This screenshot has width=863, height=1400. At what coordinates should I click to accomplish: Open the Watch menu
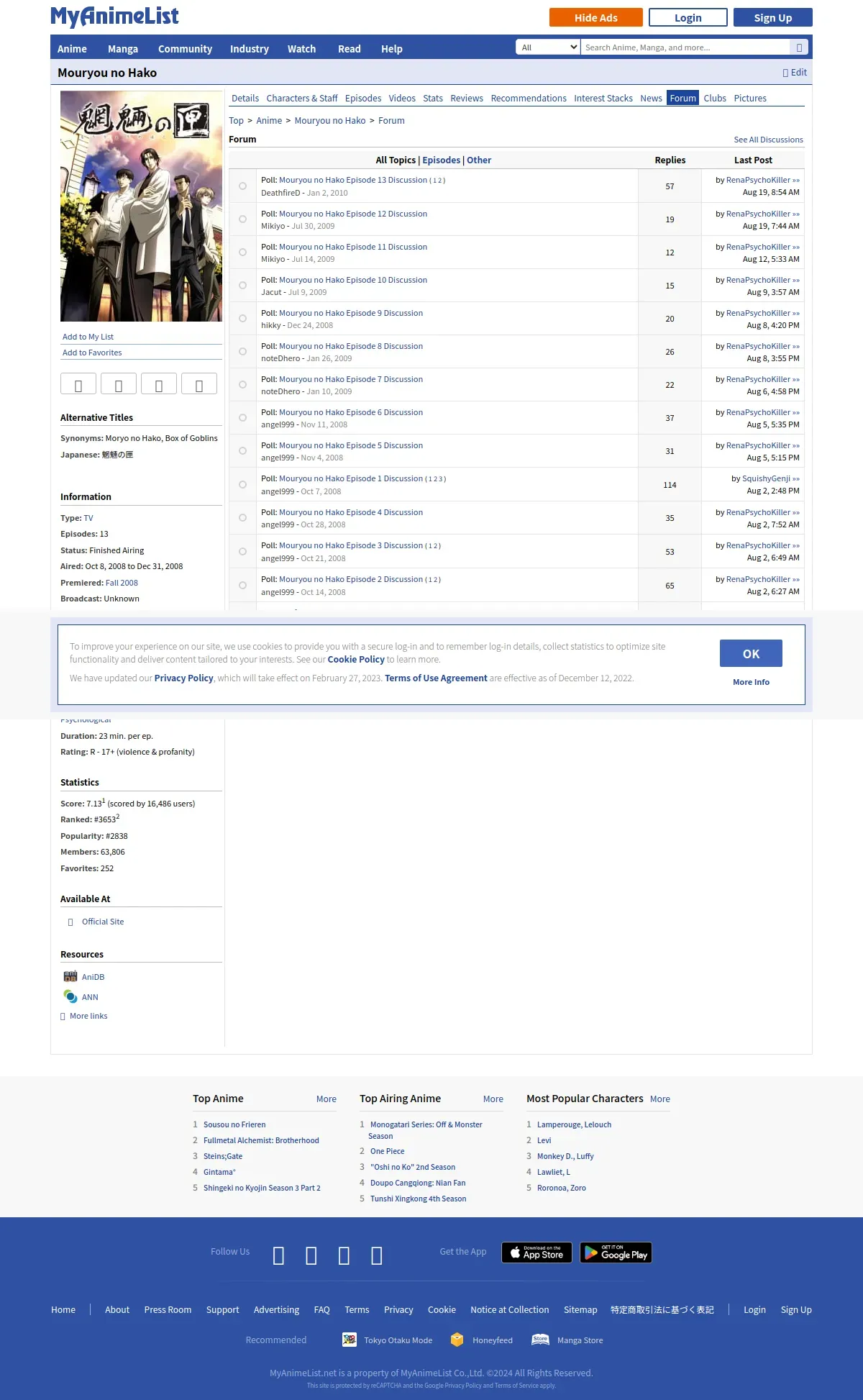pyautogui.click(x=301, y=49)
